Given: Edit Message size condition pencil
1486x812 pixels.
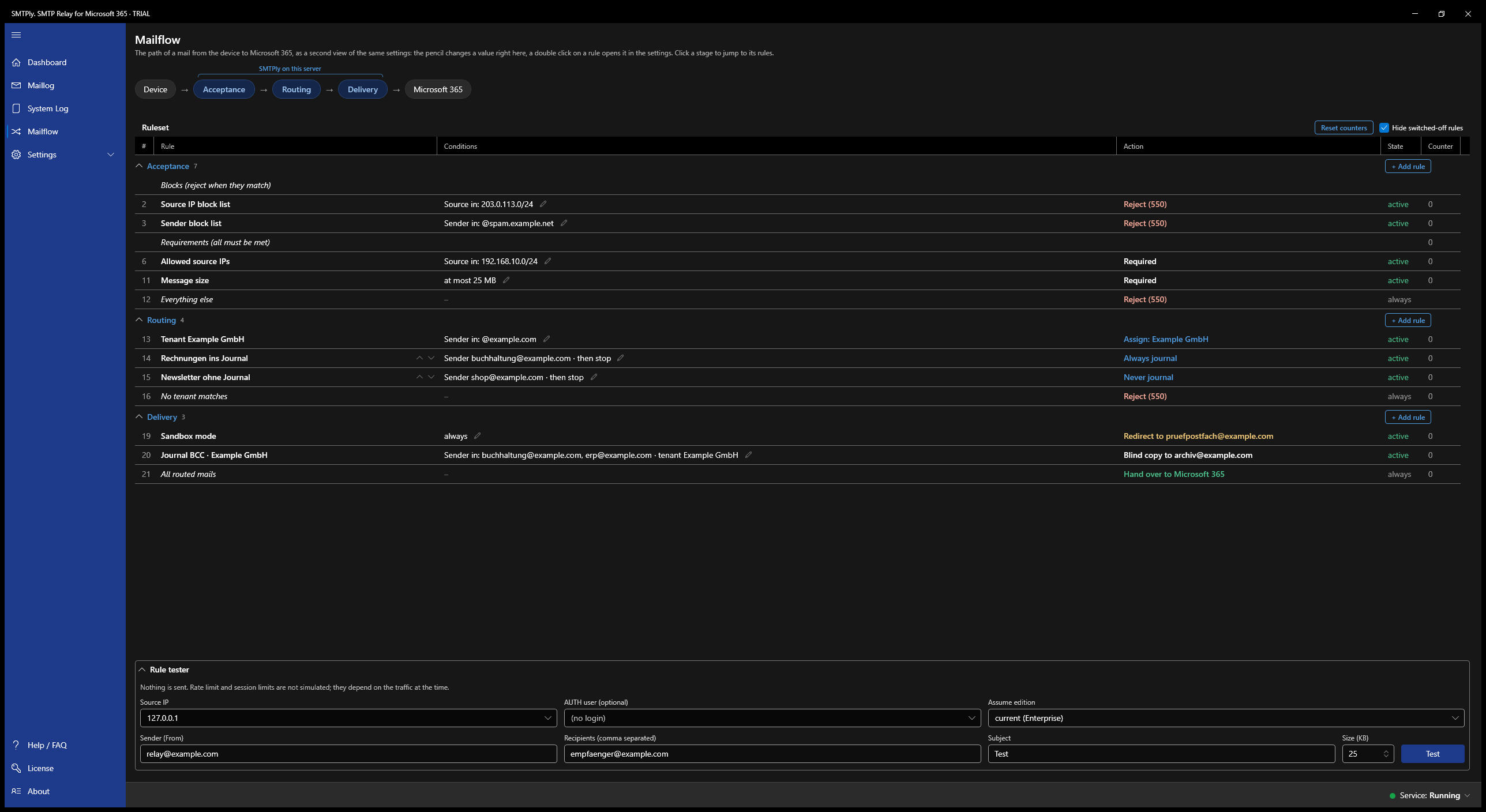Looking at the screenshot, I should tap(506, 280).
